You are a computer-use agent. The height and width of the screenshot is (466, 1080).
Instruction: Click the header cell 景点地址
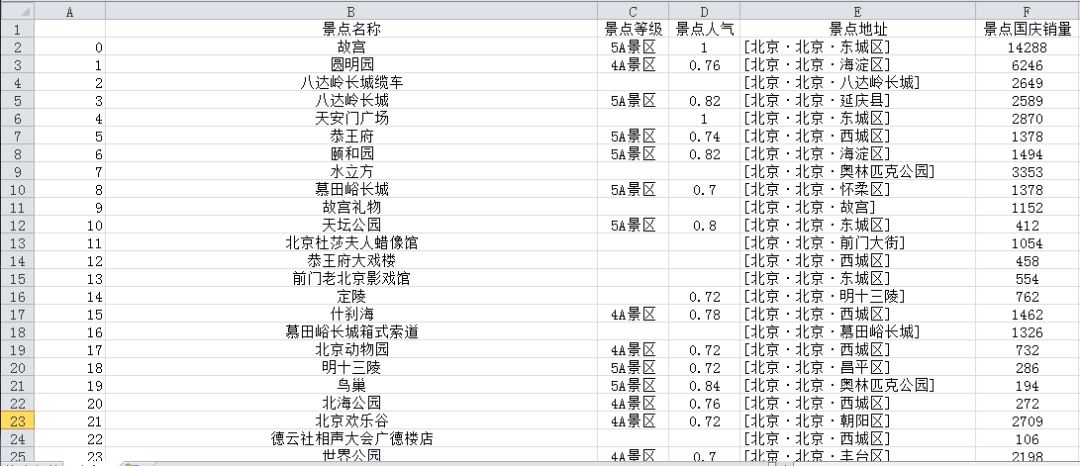[858, 29]
